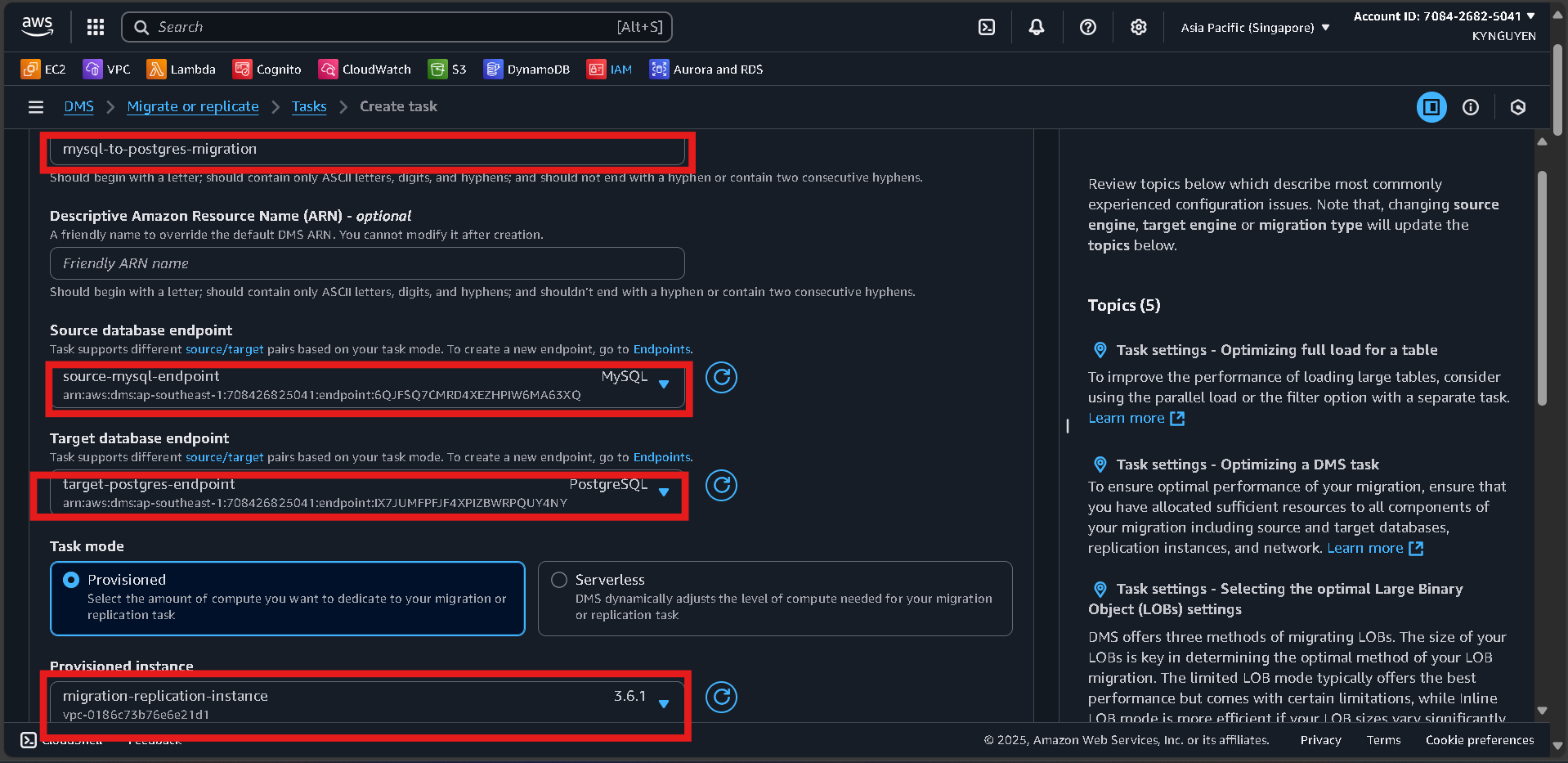Open the S3 service from favorites bar
1568x763 pixels.
447,70
